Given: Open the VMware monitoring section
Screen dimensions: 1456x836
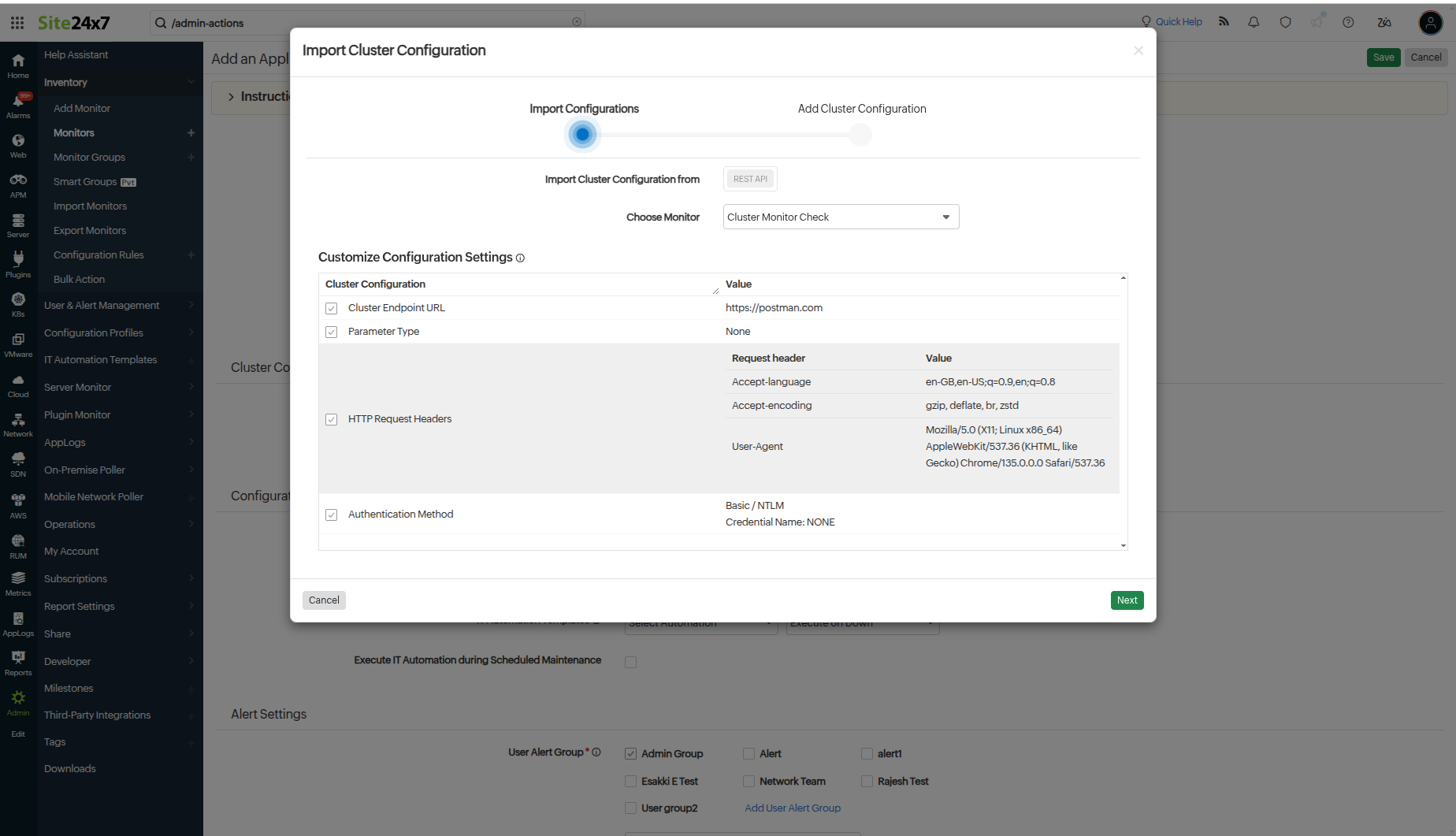Looking at the screenshot, I should pos(17,343).
